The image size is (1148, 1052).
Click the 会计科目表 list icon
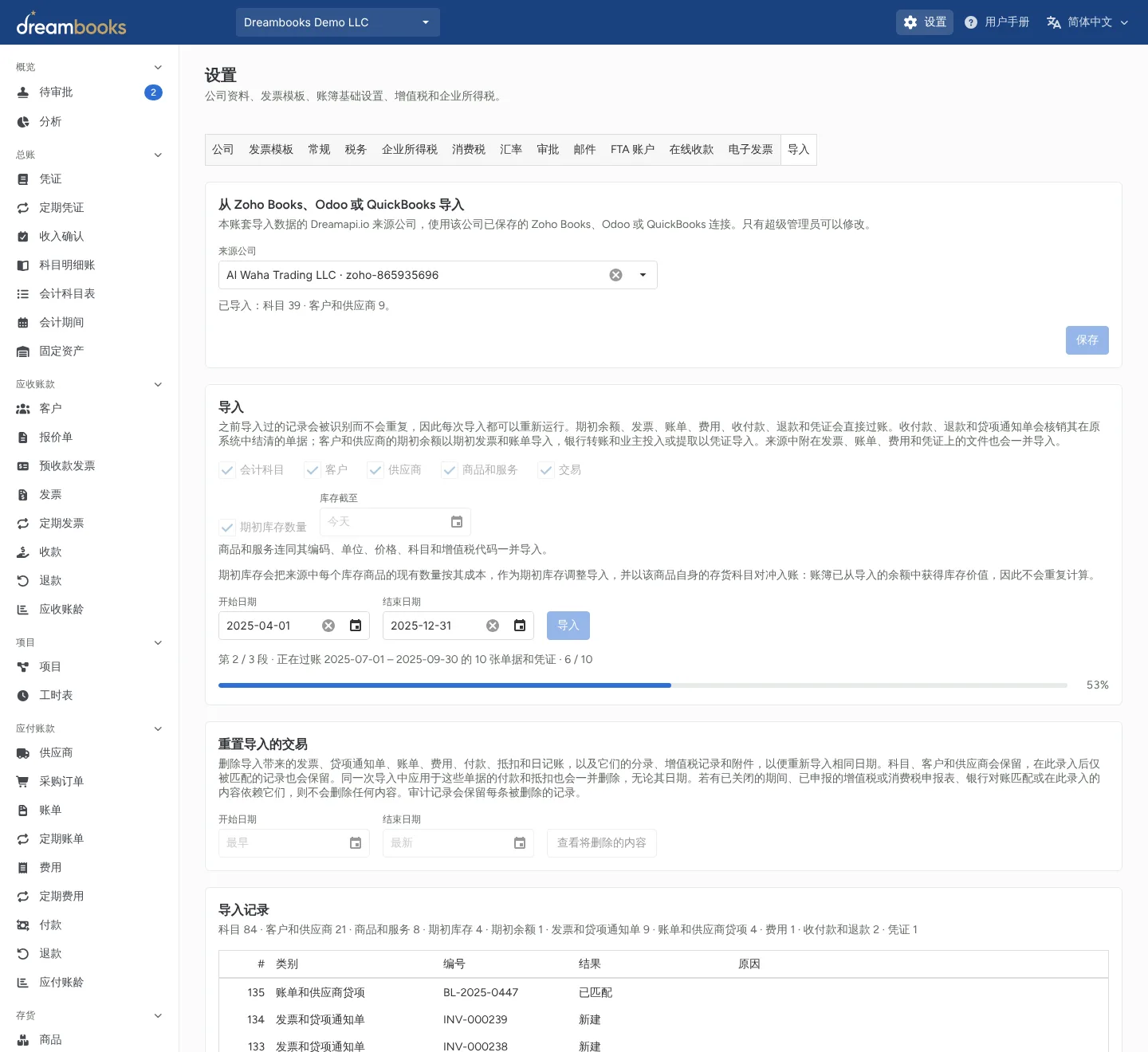[x=23, y=294]
